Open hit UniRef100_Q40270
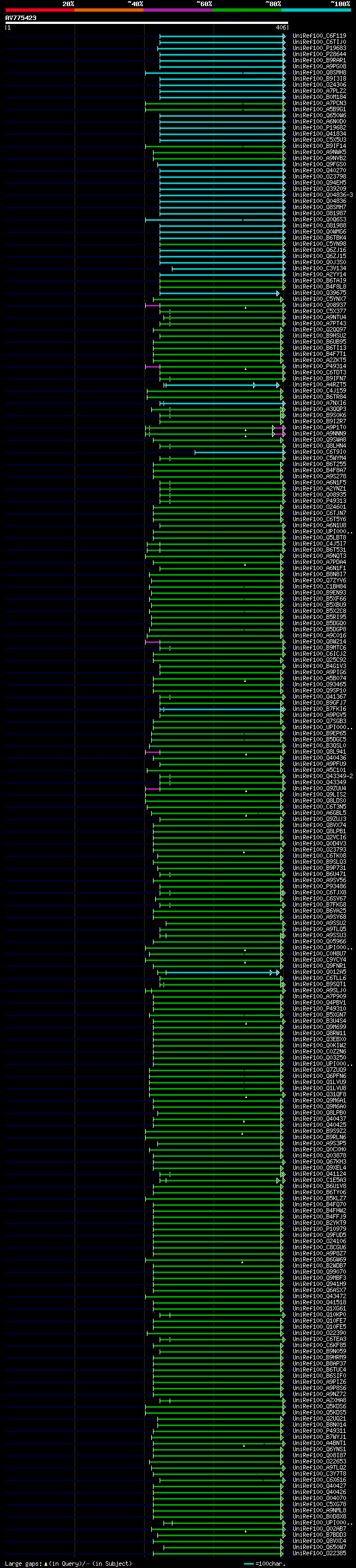356x1568 pixels. (319, 171)
